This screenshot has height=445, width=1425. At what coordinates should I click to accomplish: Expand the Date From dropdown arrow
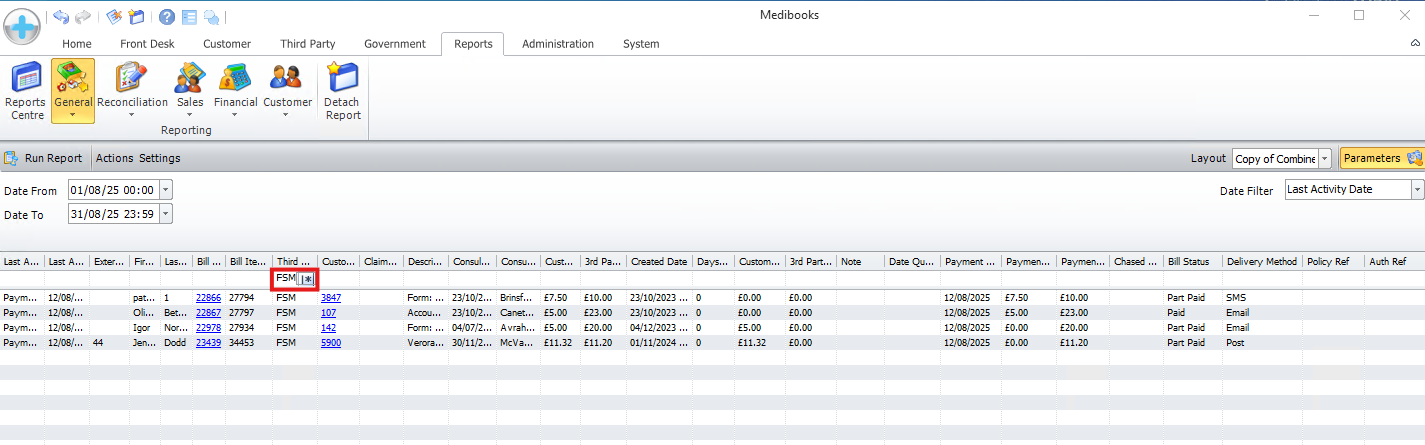tap(166, 190)
